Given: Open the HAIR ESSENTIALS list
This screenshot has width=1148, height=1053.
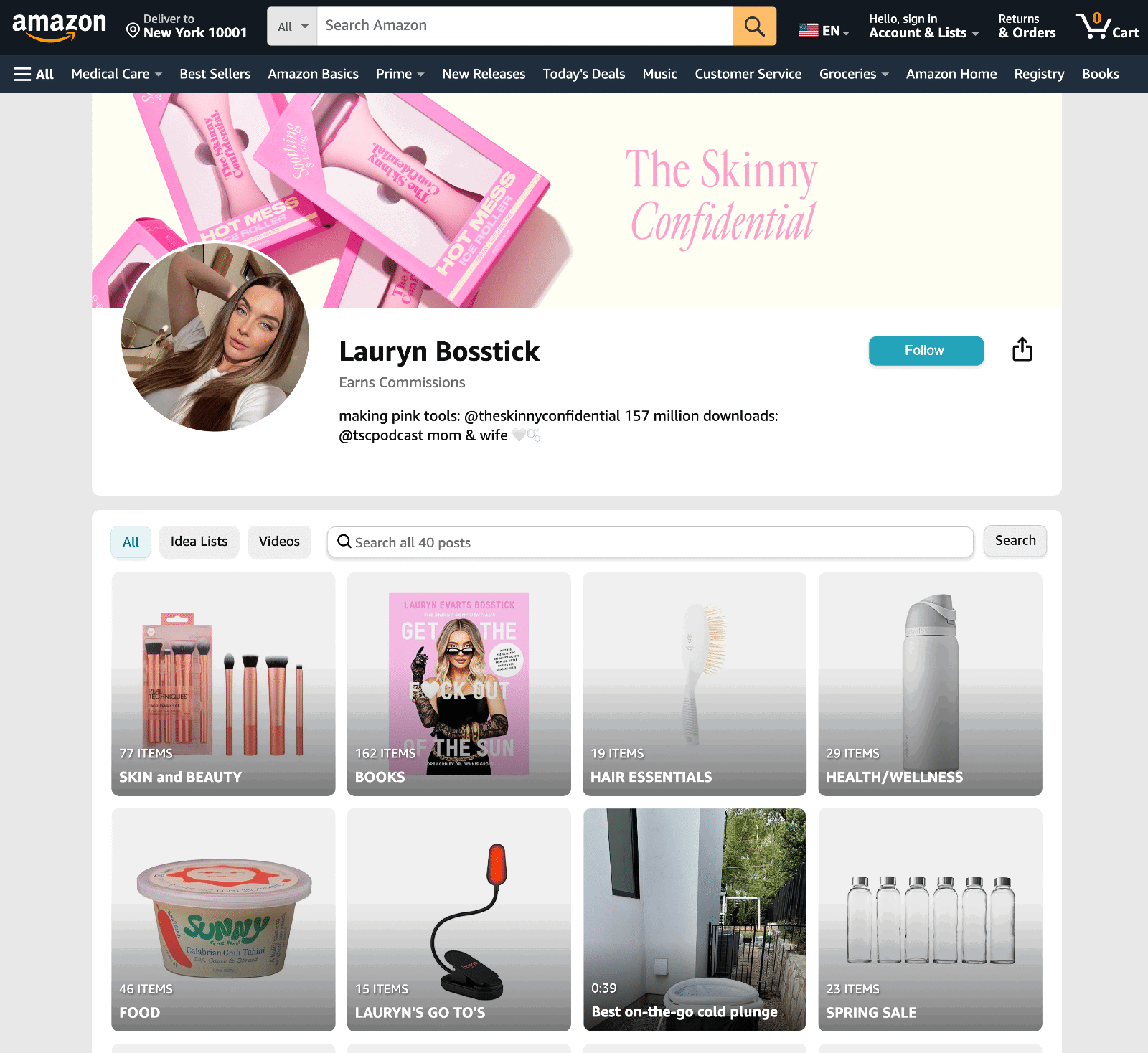Looking at the screenshot, I should (695, 684).
